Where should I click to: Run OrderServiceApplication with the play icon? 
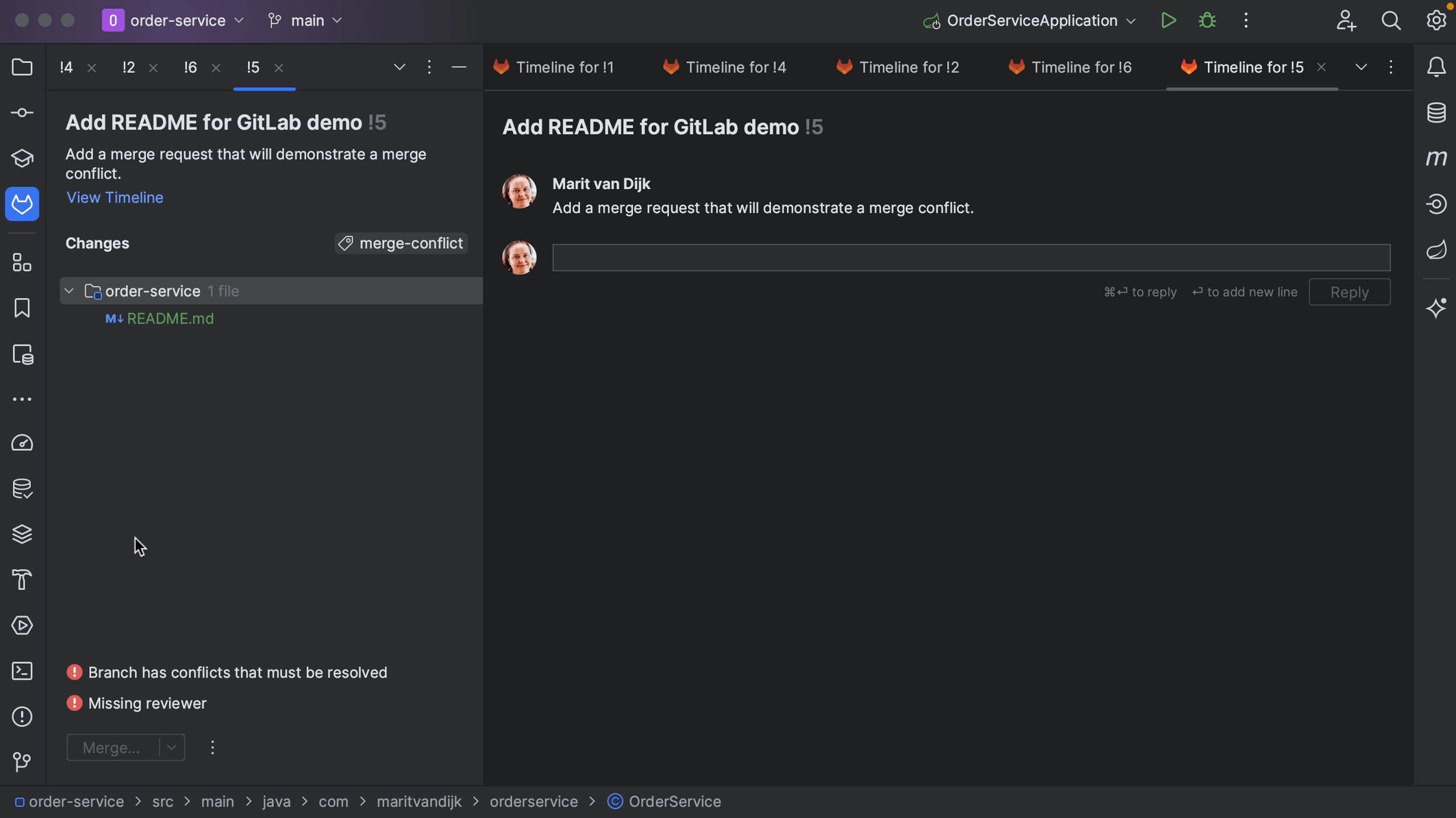pyautogui.click(x=1168, y=21)
